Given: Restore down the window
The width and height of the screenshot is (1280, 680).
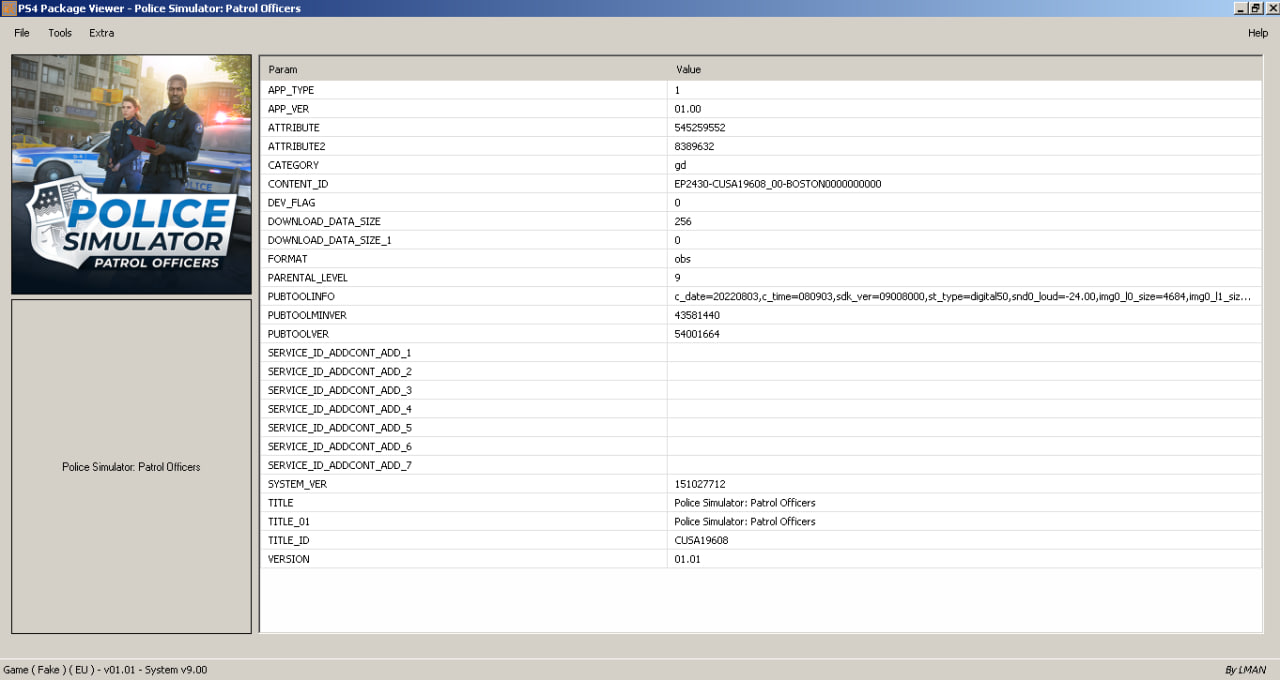Looking at the screenshot, I should tap(1255, 8).
